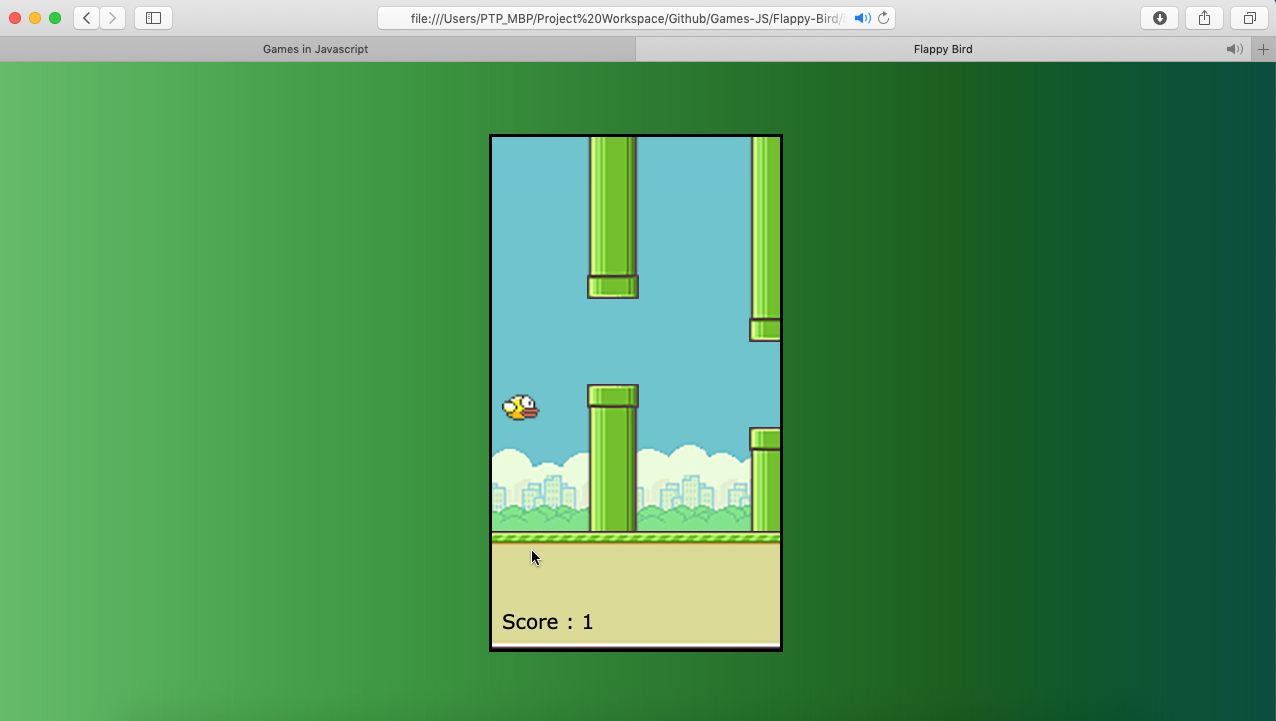
Task: Click the Score : 1 text
Action: coord(547,622)
